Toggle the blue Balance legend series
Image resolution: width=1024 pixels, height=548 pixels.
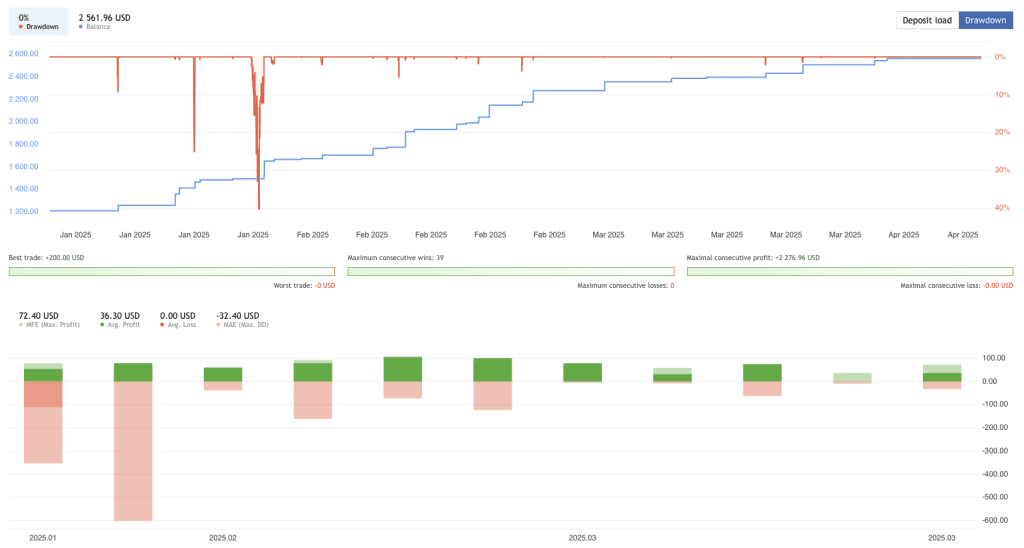[99, 27]
